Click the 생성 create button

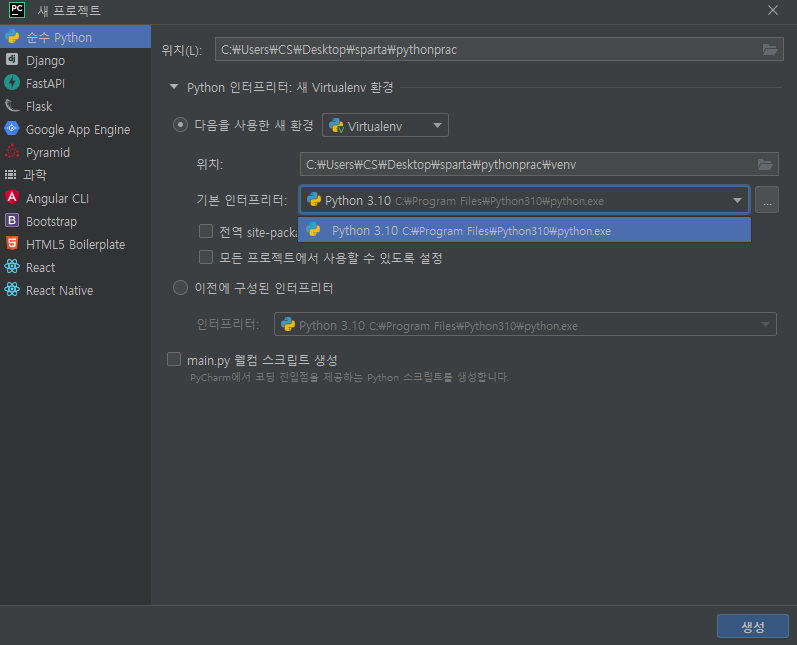tap(752, 626)
